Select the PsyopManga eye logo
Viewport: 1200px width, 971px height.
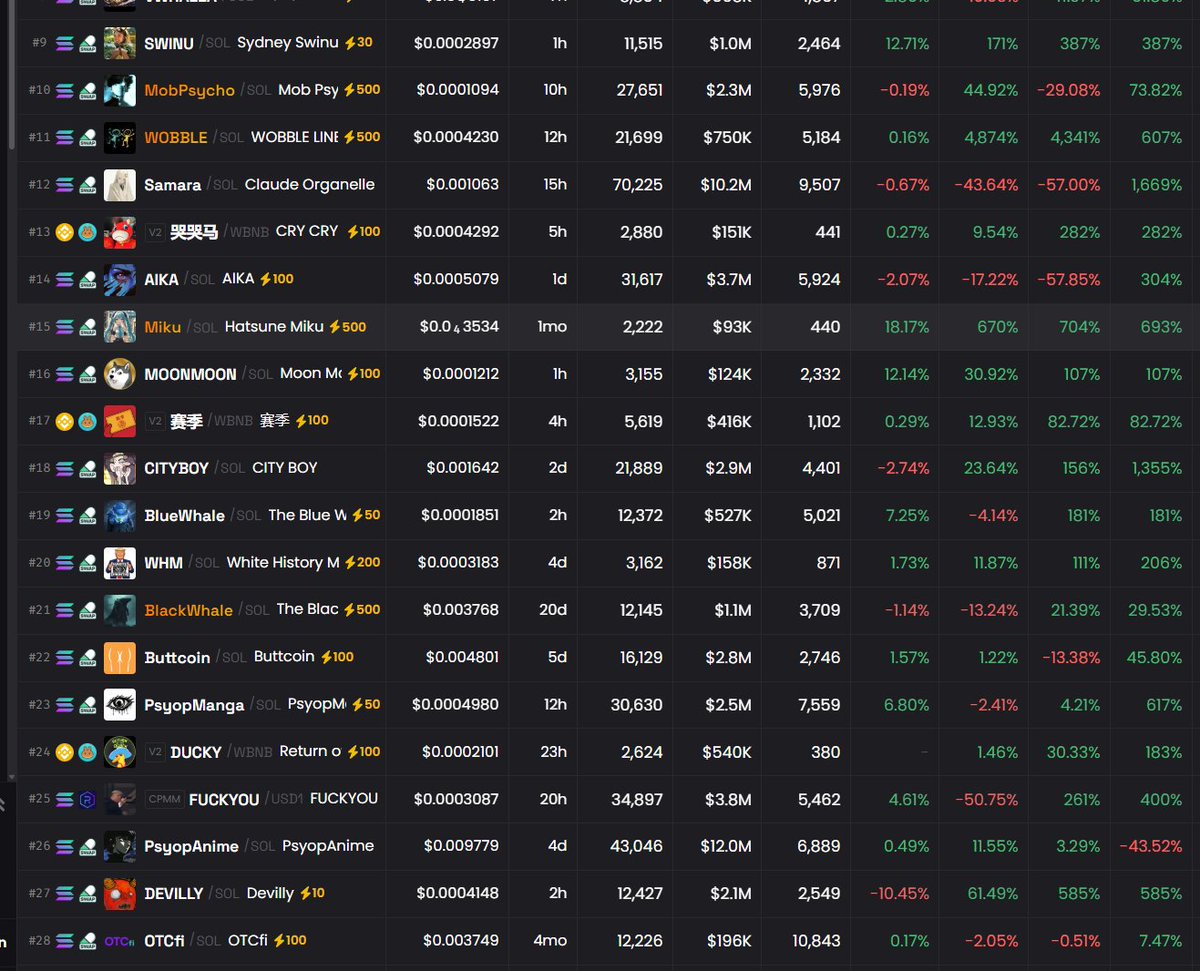tap(120, 705)
